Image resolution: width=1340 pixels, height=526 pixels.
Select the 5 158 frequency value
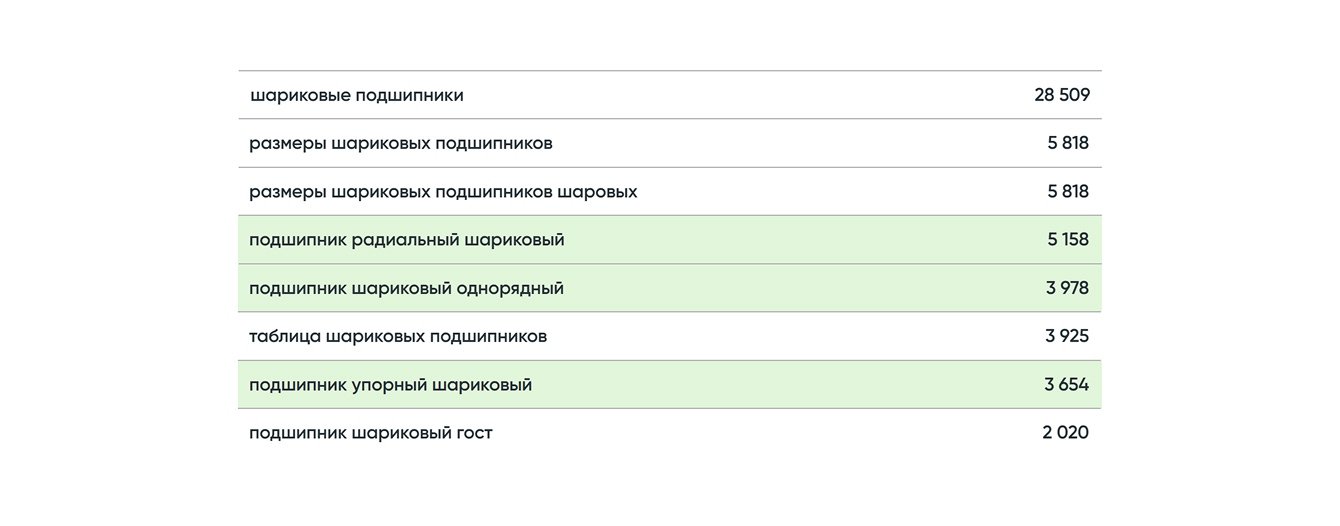1068,240
